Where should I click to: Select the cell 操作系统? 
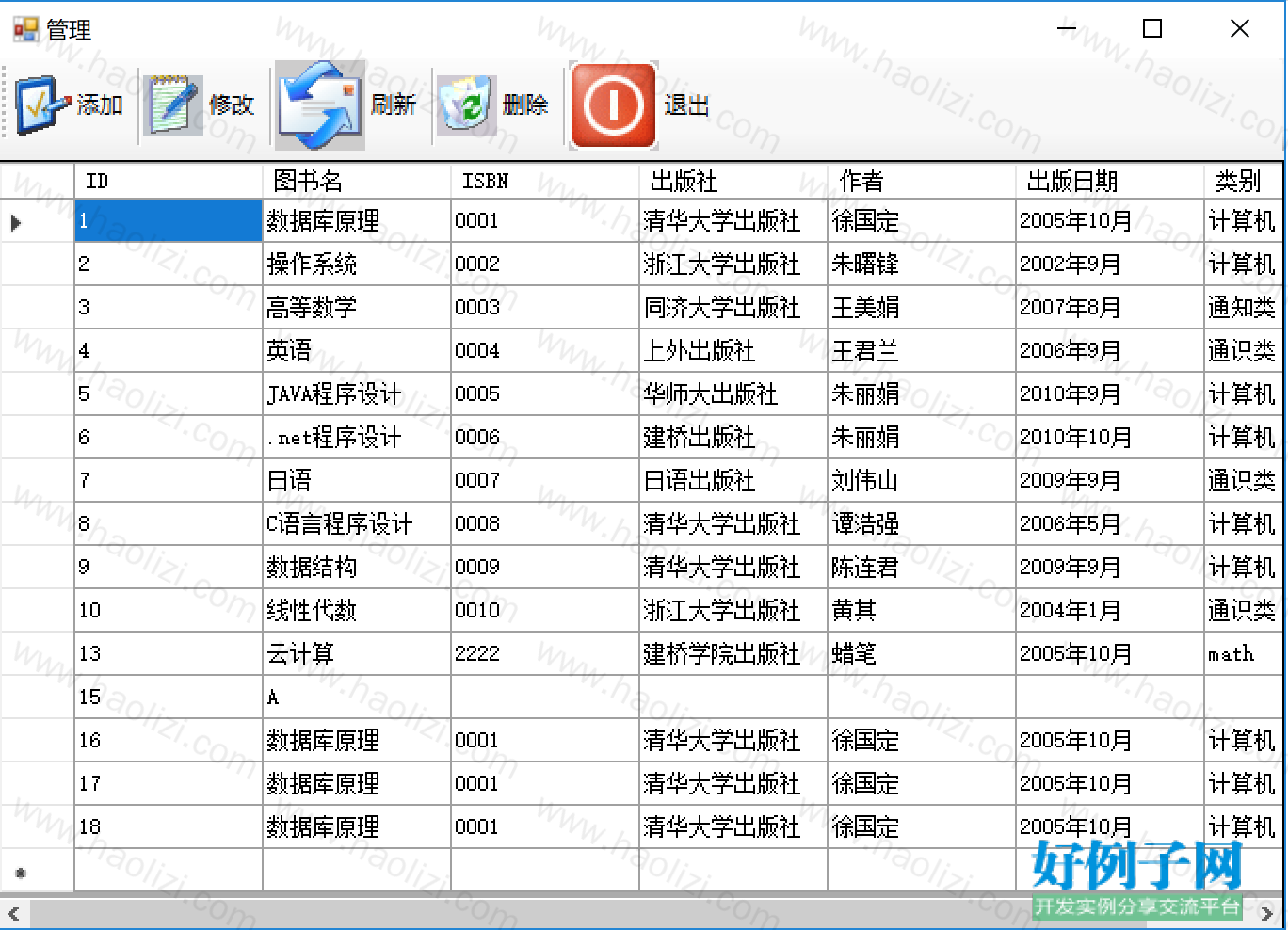(x=357, y=265)
